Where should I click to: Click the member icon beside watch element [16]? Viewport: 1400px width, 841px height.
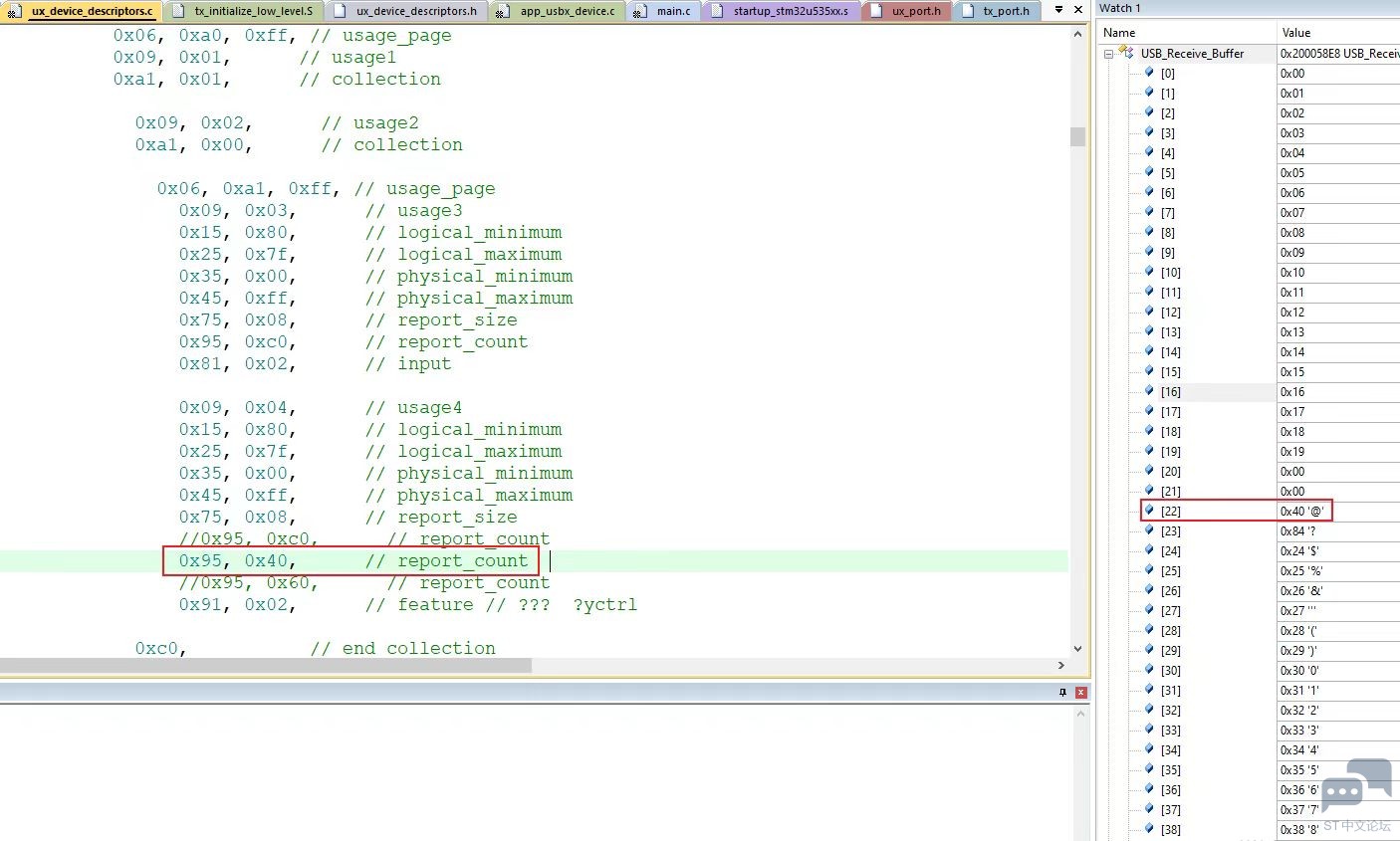click(x=1149, y=390)
